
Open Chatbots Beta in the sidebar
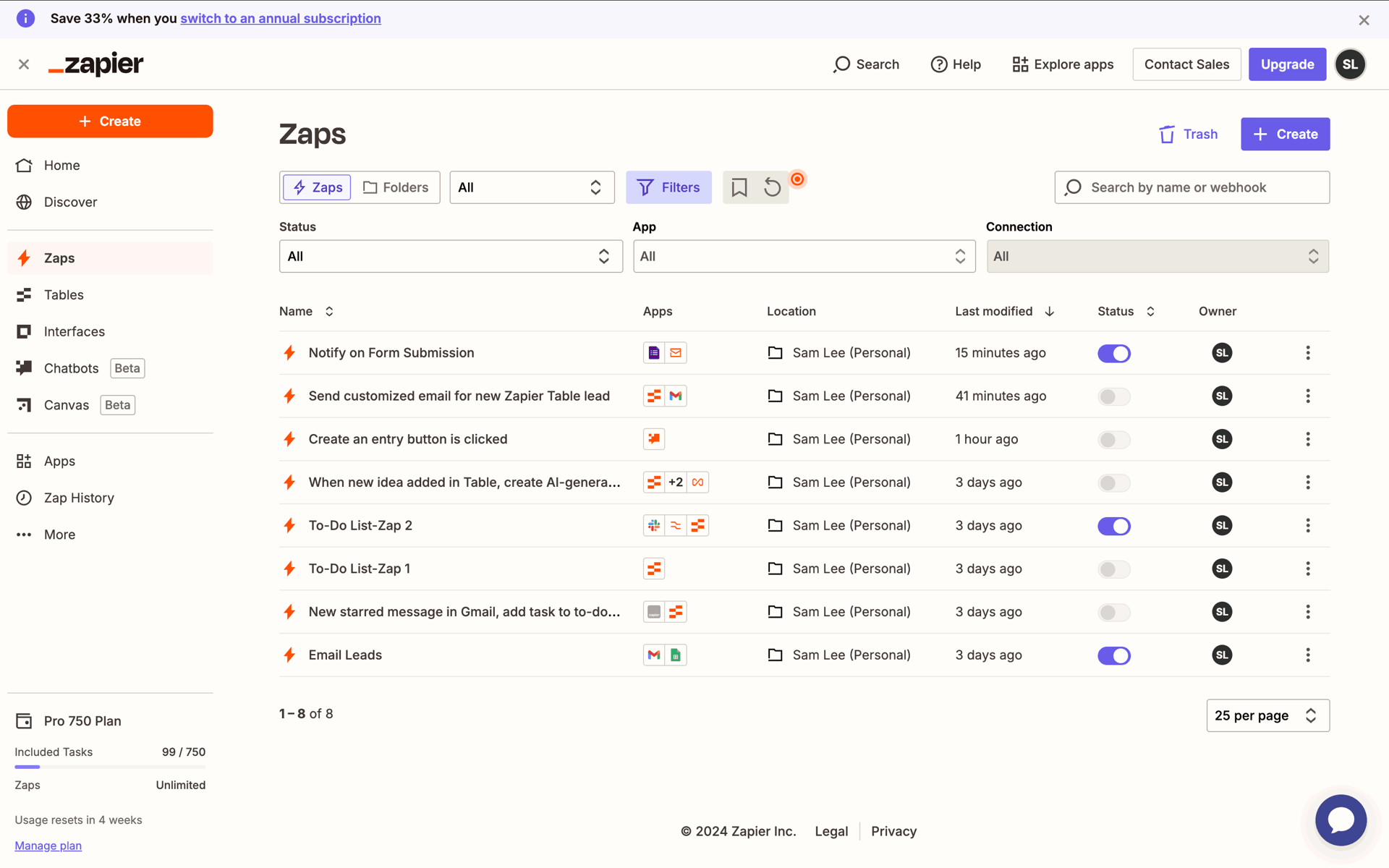(x=110, y=369)
